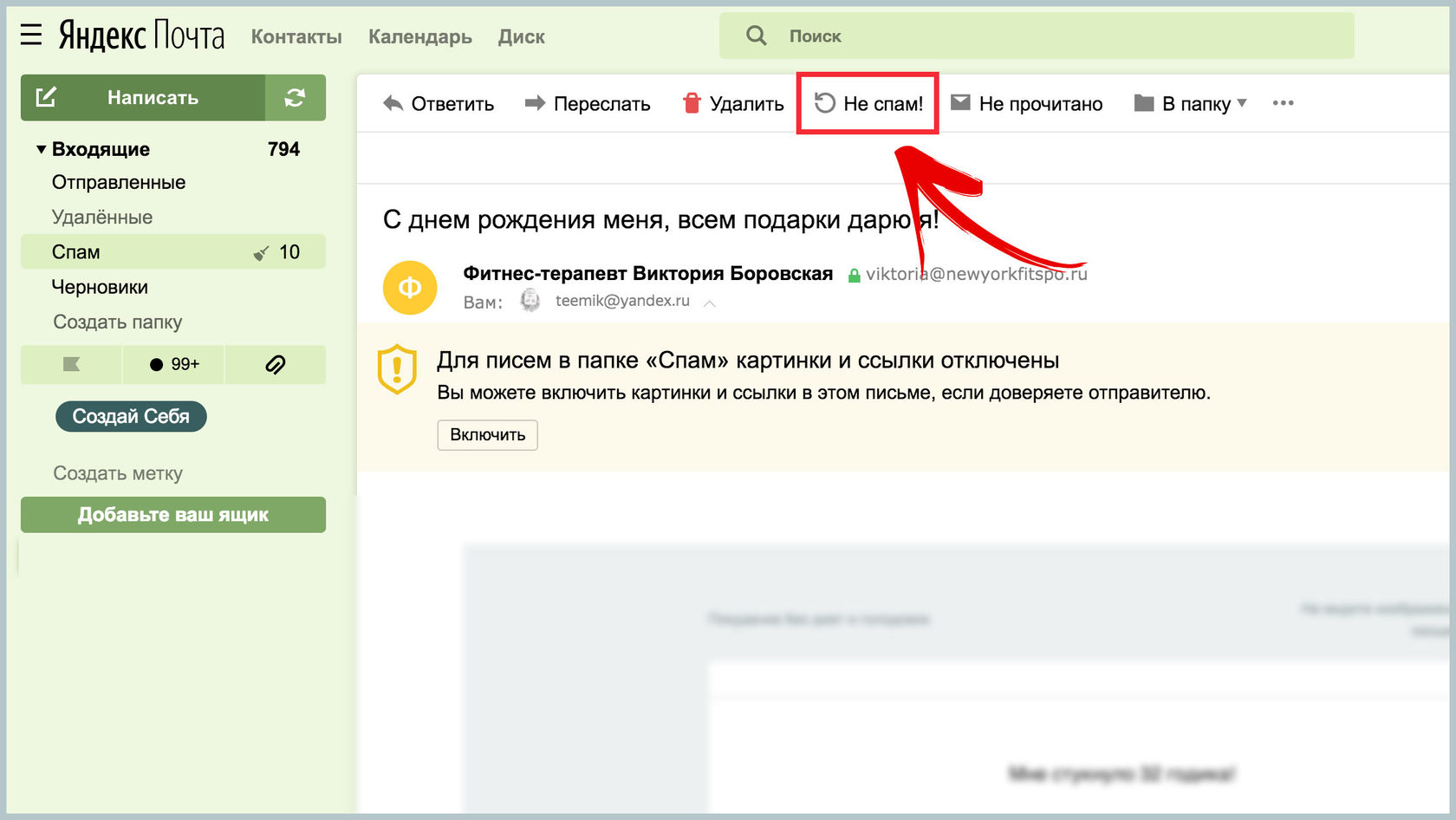The image size is (1456, 820).
Task: Click the Включить button
Action: click(x=487, y=434)
